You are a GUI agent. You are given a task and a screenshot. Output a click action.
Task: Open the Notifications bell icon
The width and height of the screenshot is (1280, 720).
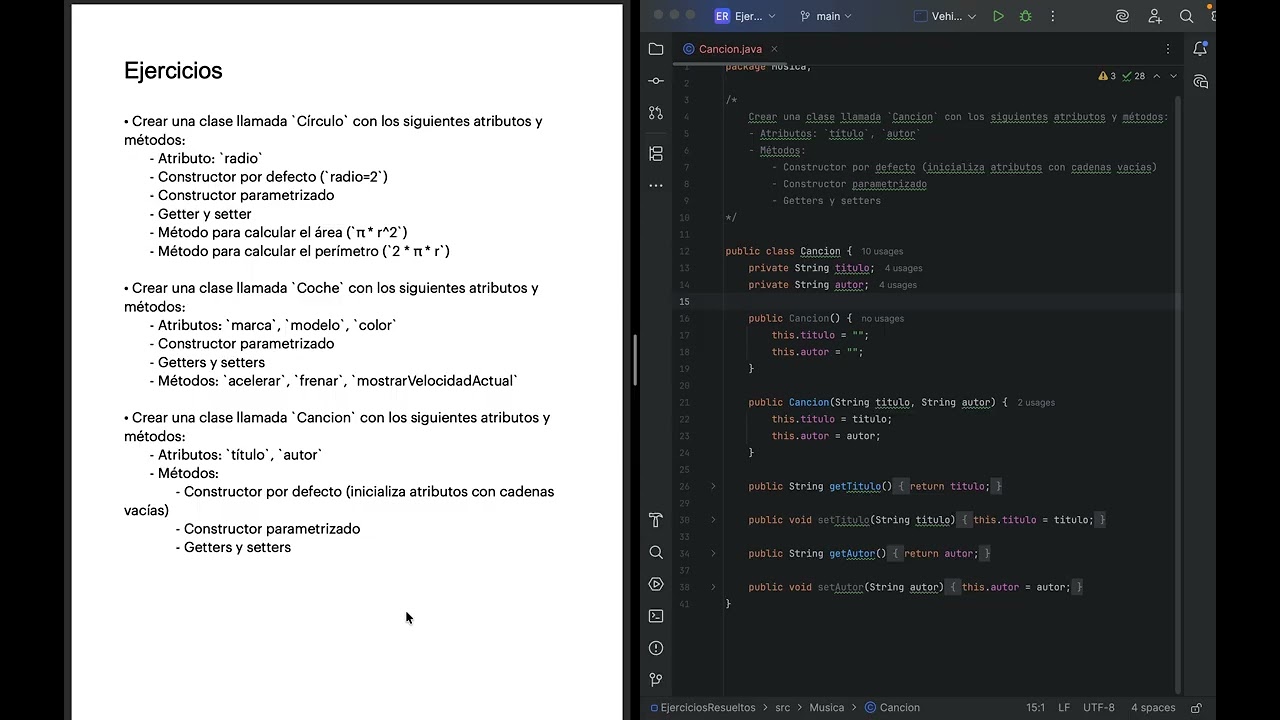click(1200, 49)
